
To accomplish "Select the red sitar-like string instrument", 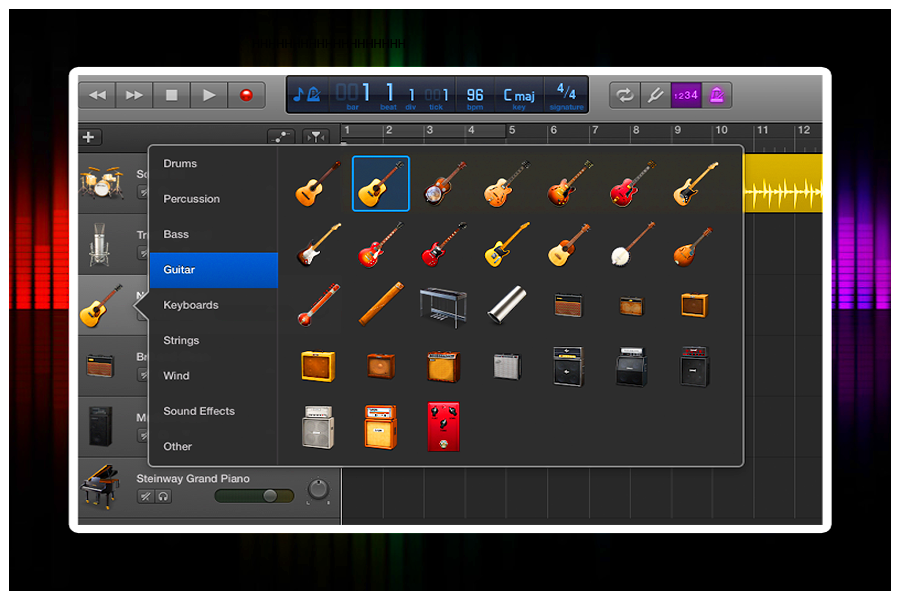I will [319, 305].
